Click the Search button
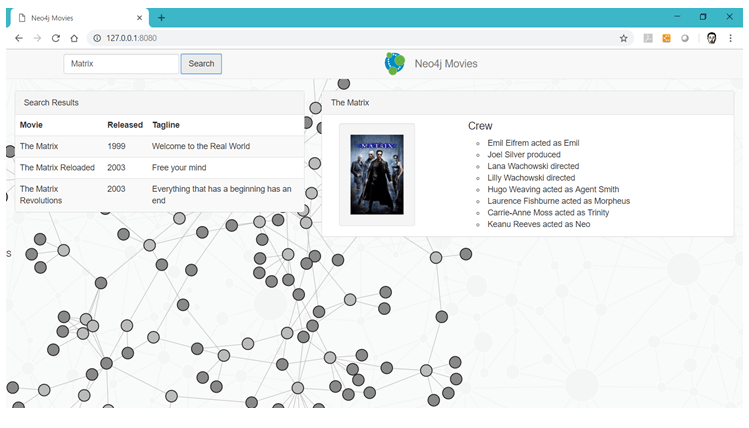The image size is (749, 428). [x=201, y=64]
